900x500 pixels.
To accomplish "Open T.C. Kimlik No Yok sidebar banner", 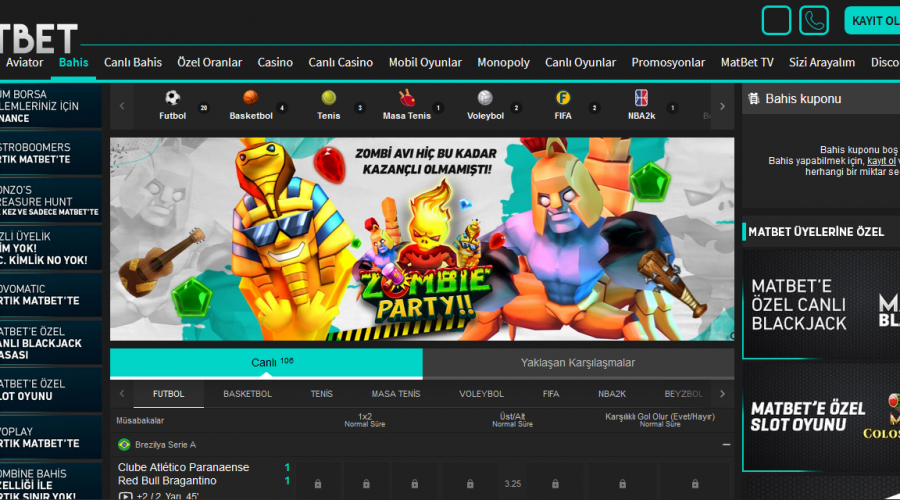I will [x=51, y=247].
